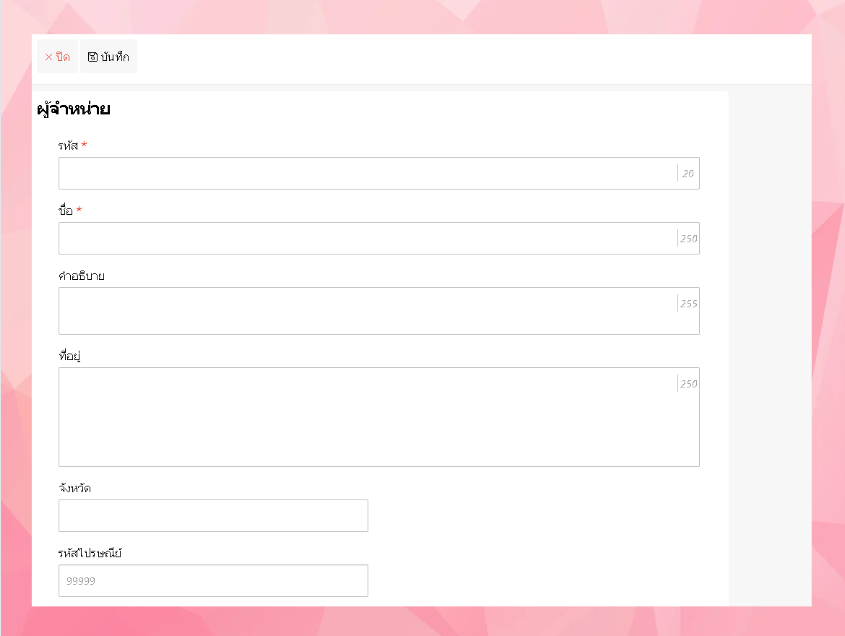Save the form with the บันทึก button

click(109, 57)
